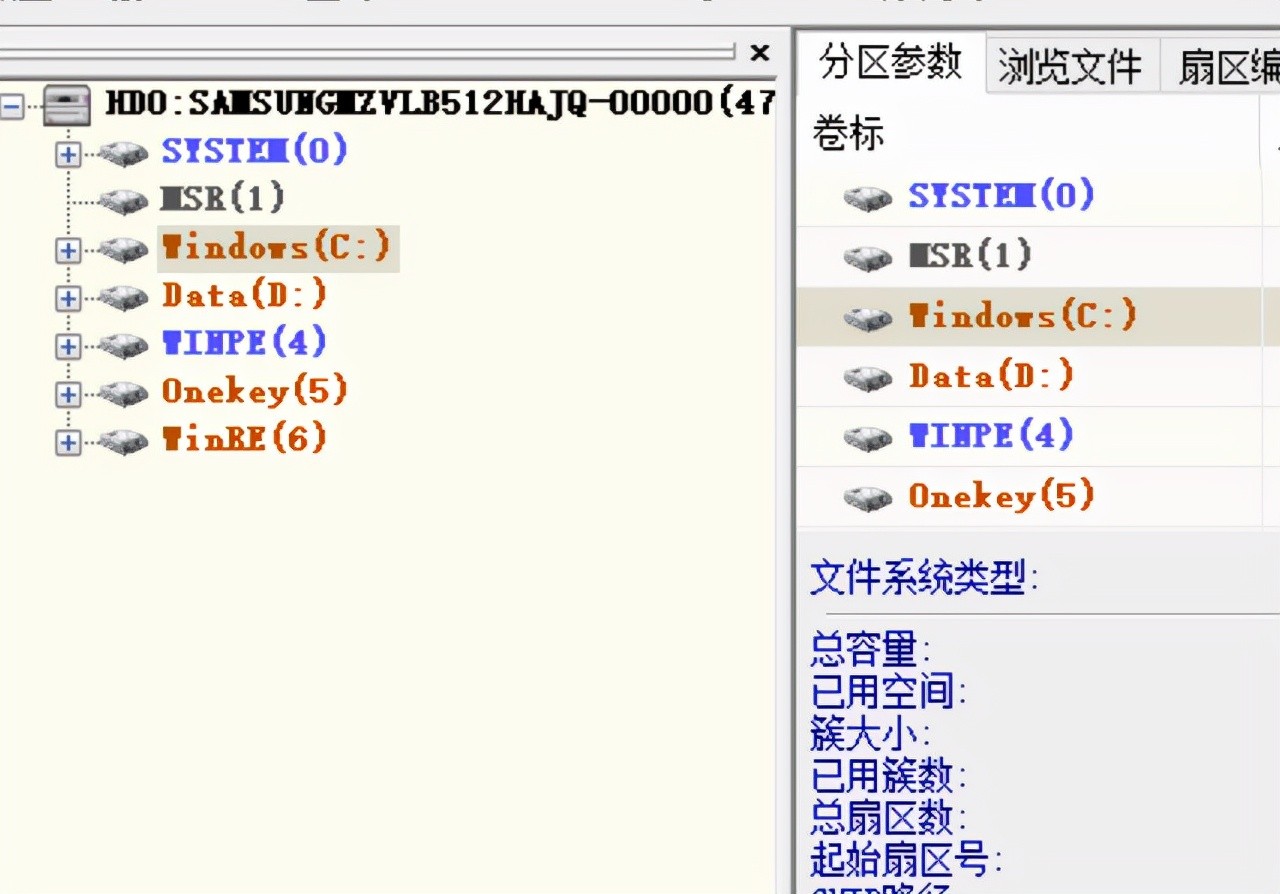
Task: Expand the Windows(C:) tree node
Action: pos(68,250)
